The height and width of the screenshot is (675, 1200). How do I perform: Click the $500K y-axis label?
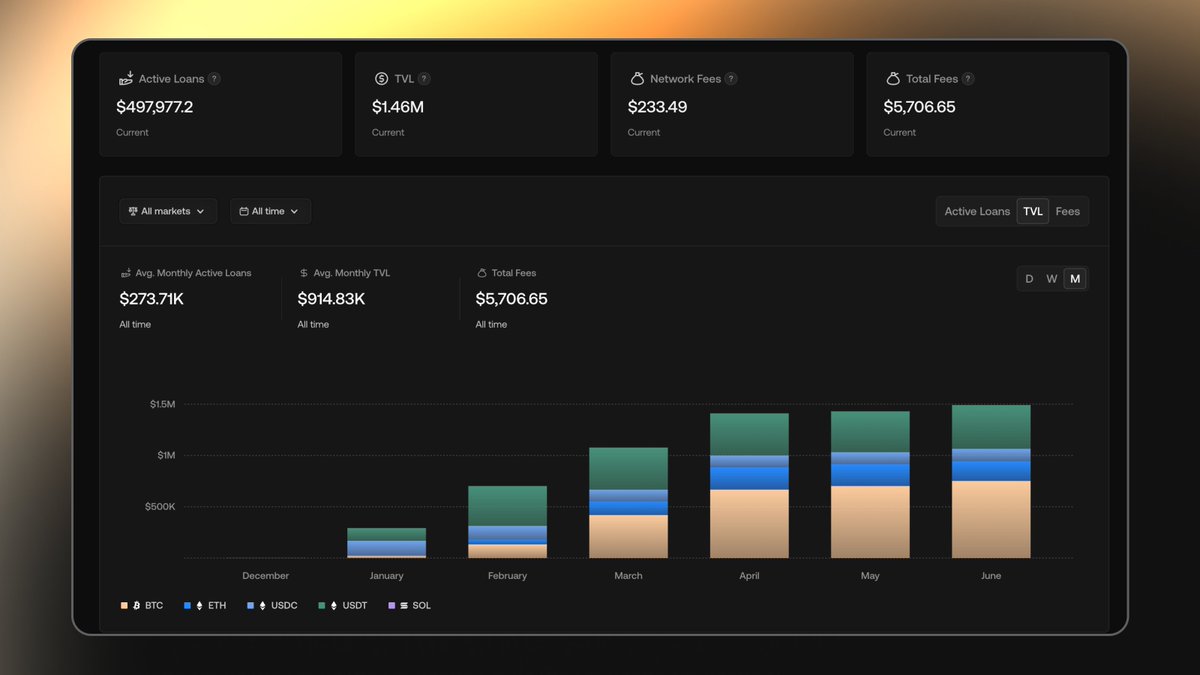click(160, 507)
